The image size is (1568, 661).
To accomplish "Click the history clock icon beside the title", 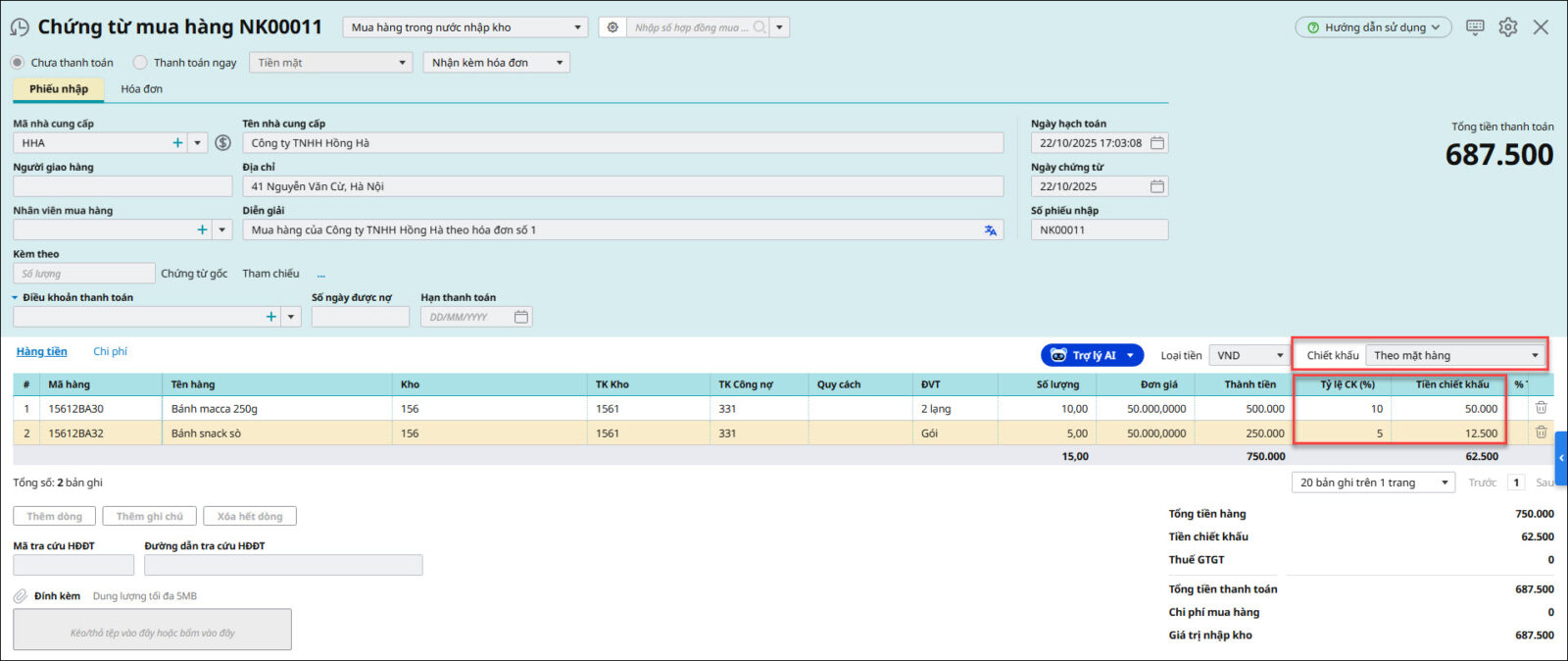I will (x=20, y=27).
